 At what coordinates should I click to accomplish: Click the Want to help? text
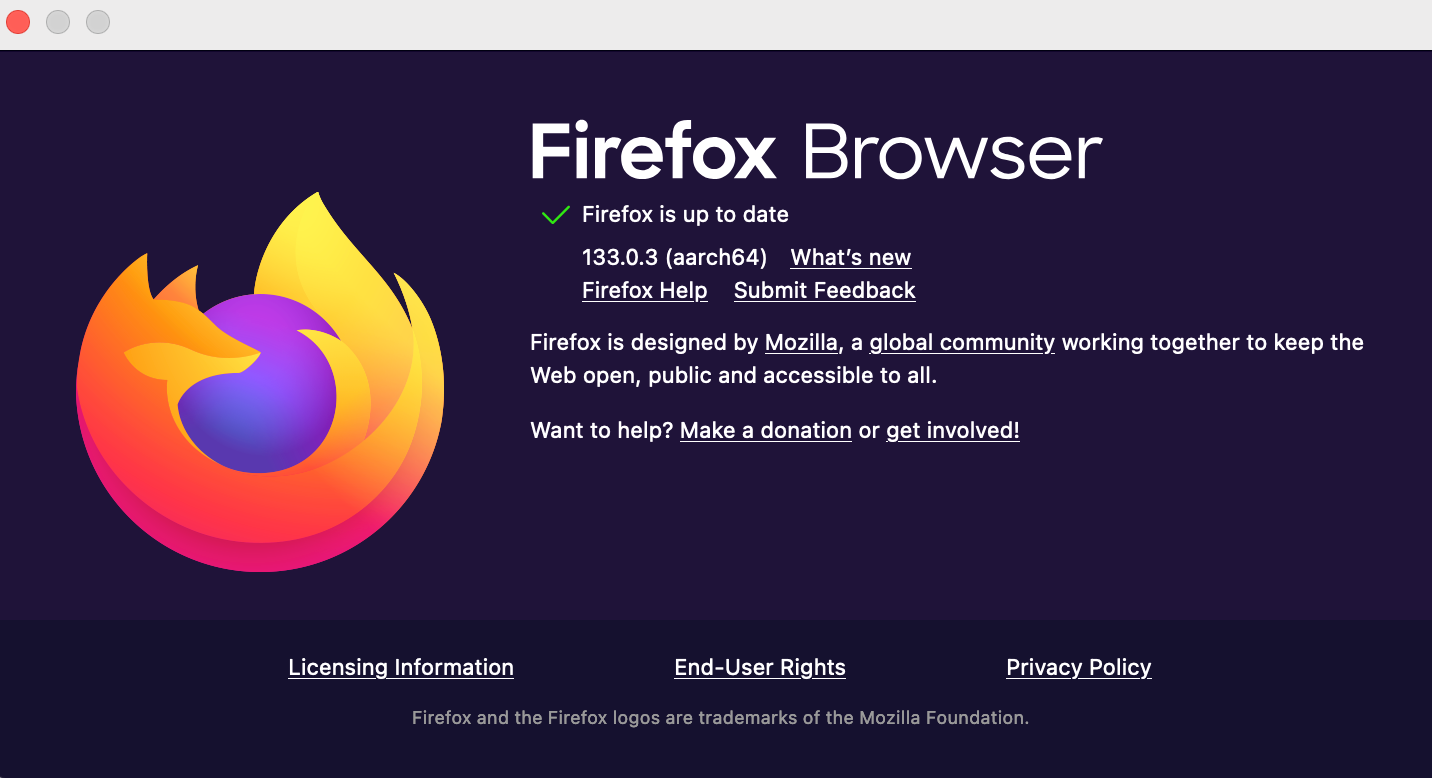(x=602, y=431)
